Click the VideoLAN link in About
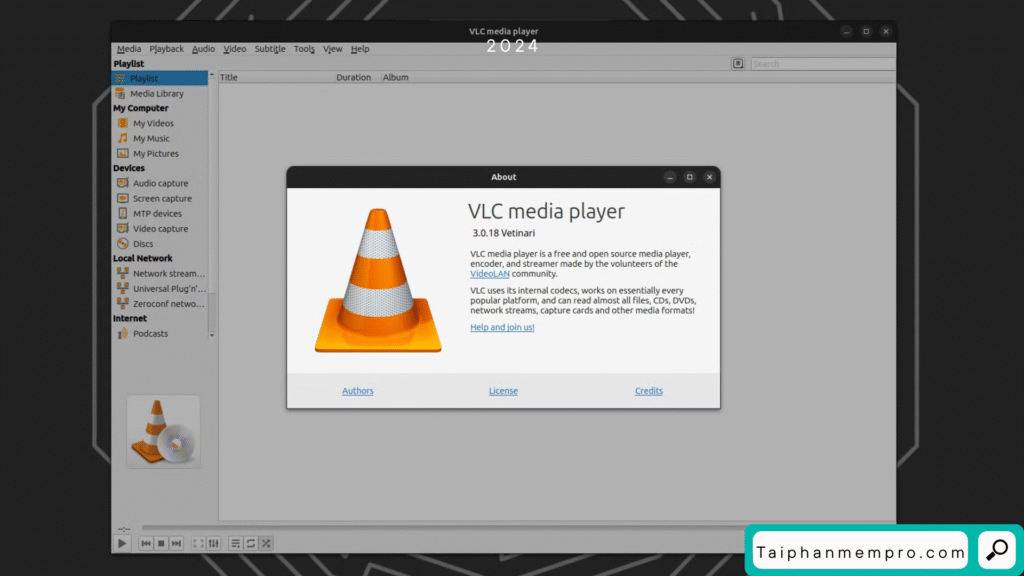 [490, 274]
